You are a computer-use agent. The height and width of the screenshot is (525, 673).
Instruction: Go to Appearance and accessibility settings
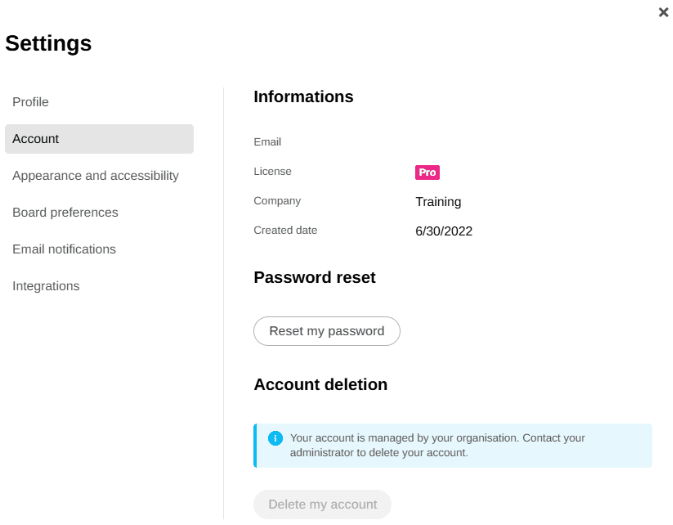[95, 176]
